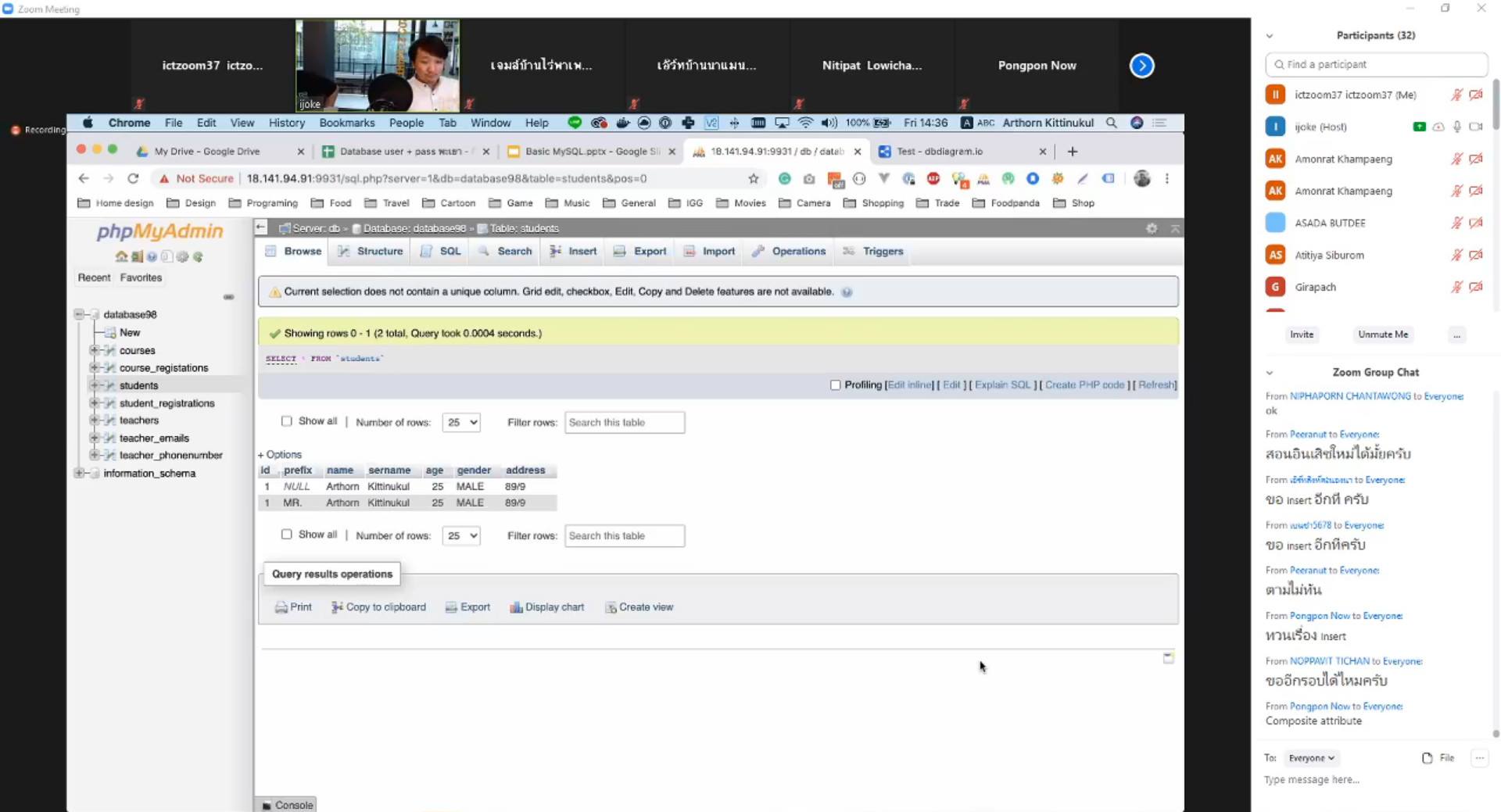Open Display chart for query results

[x=546, y=607]
